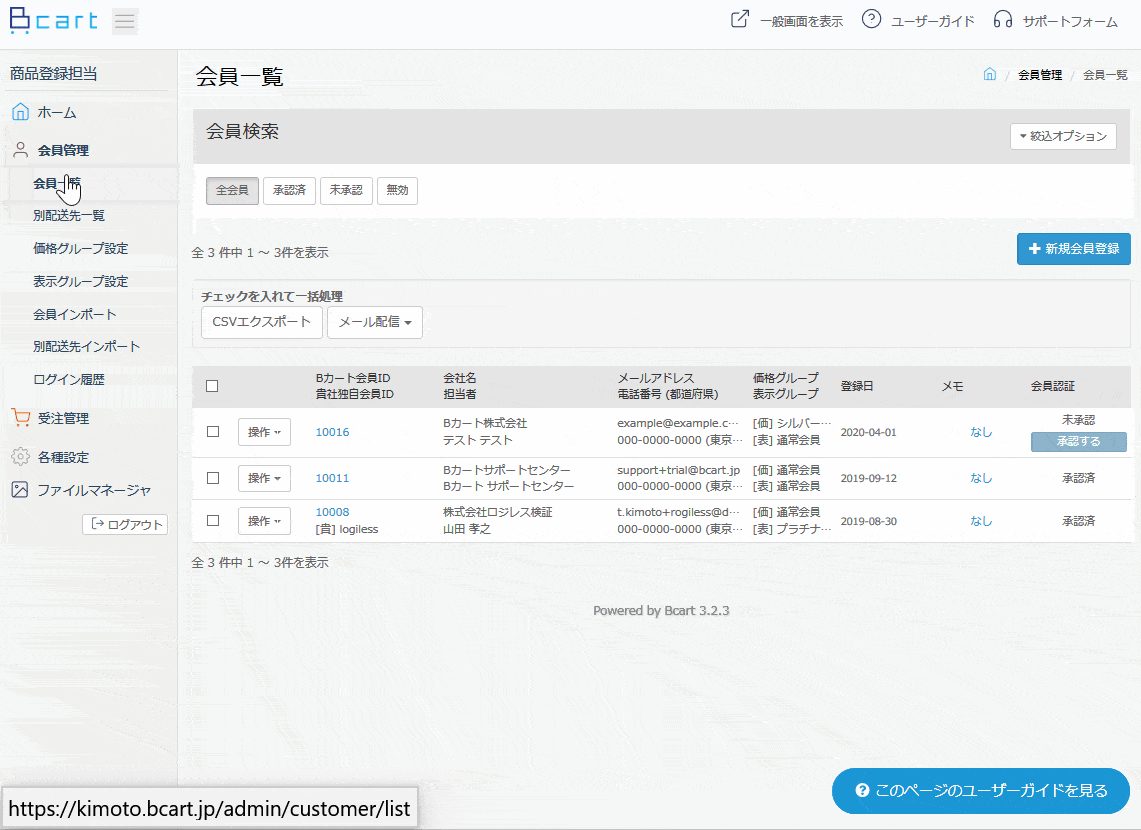Open the 操作 dropdown for member 10016
Screen dimensions: 1141x830
(264, 432)
